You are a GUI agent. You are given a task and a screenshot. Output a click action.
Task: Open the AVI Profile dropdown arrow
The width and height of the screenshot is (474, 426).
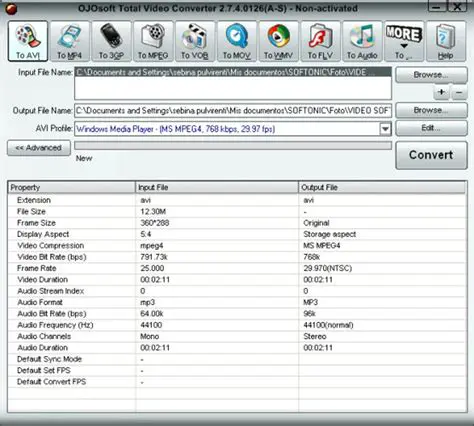point(385,129)
